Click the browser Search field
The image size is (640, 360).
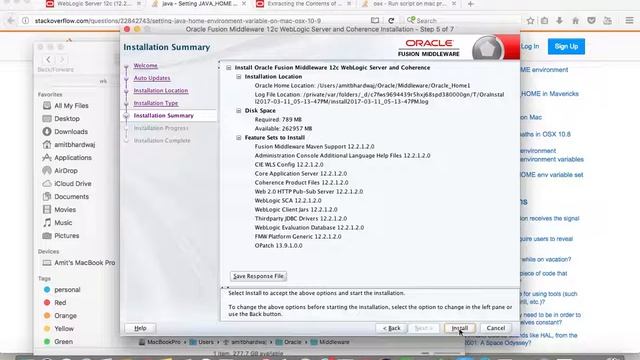point(462,20)
